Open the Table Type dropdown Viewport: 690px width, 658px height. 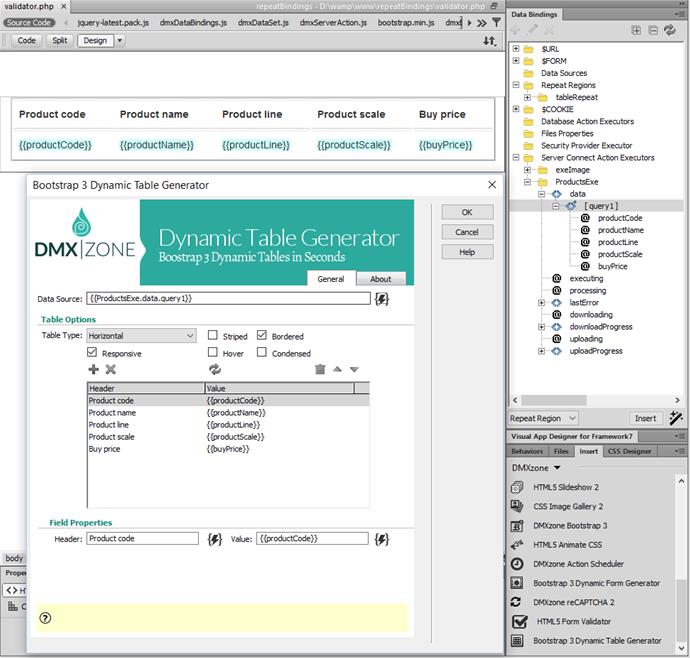pyautogui.click(x=141, y=336)
